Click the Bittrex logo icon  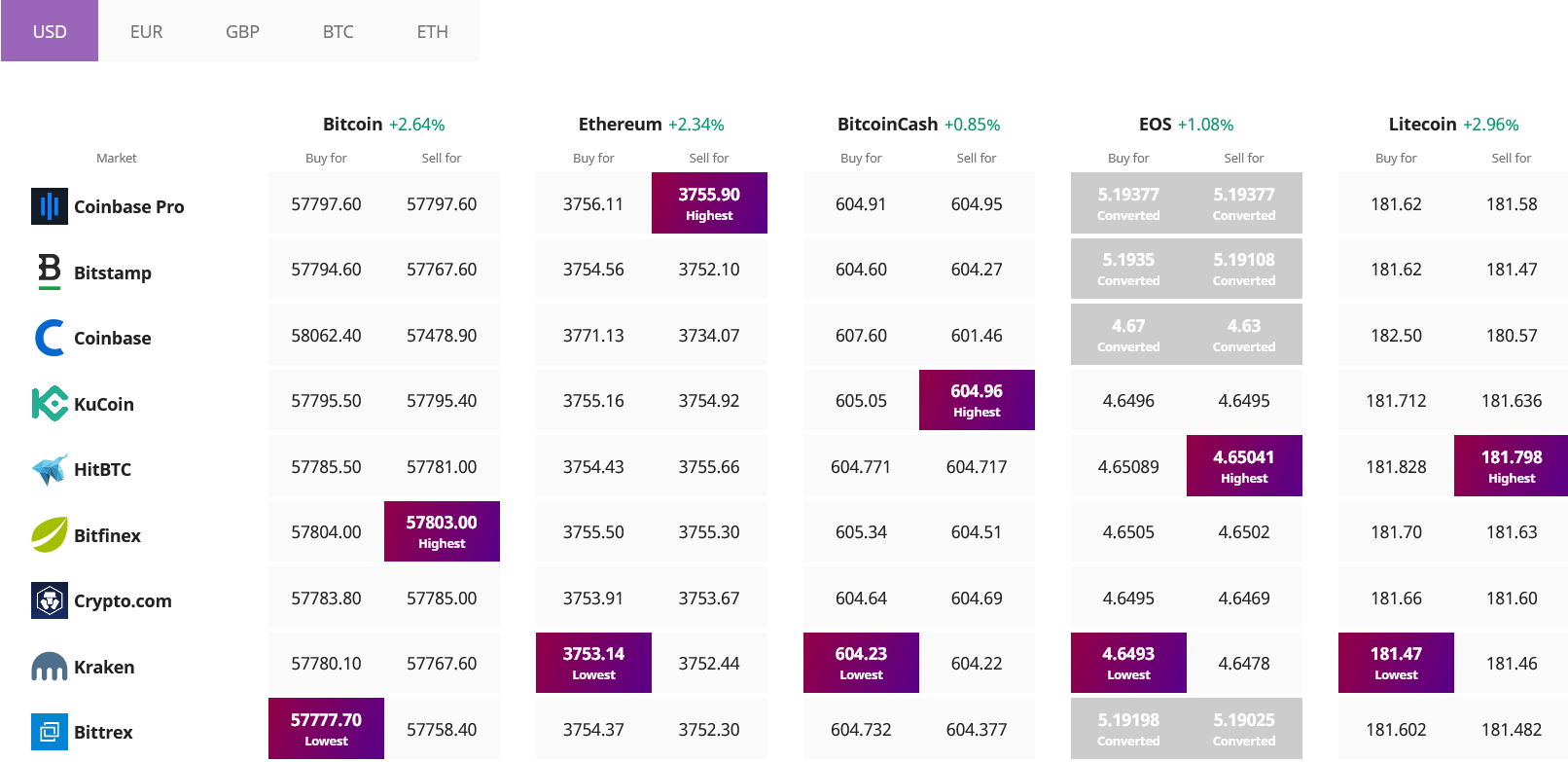click(50, 732)
